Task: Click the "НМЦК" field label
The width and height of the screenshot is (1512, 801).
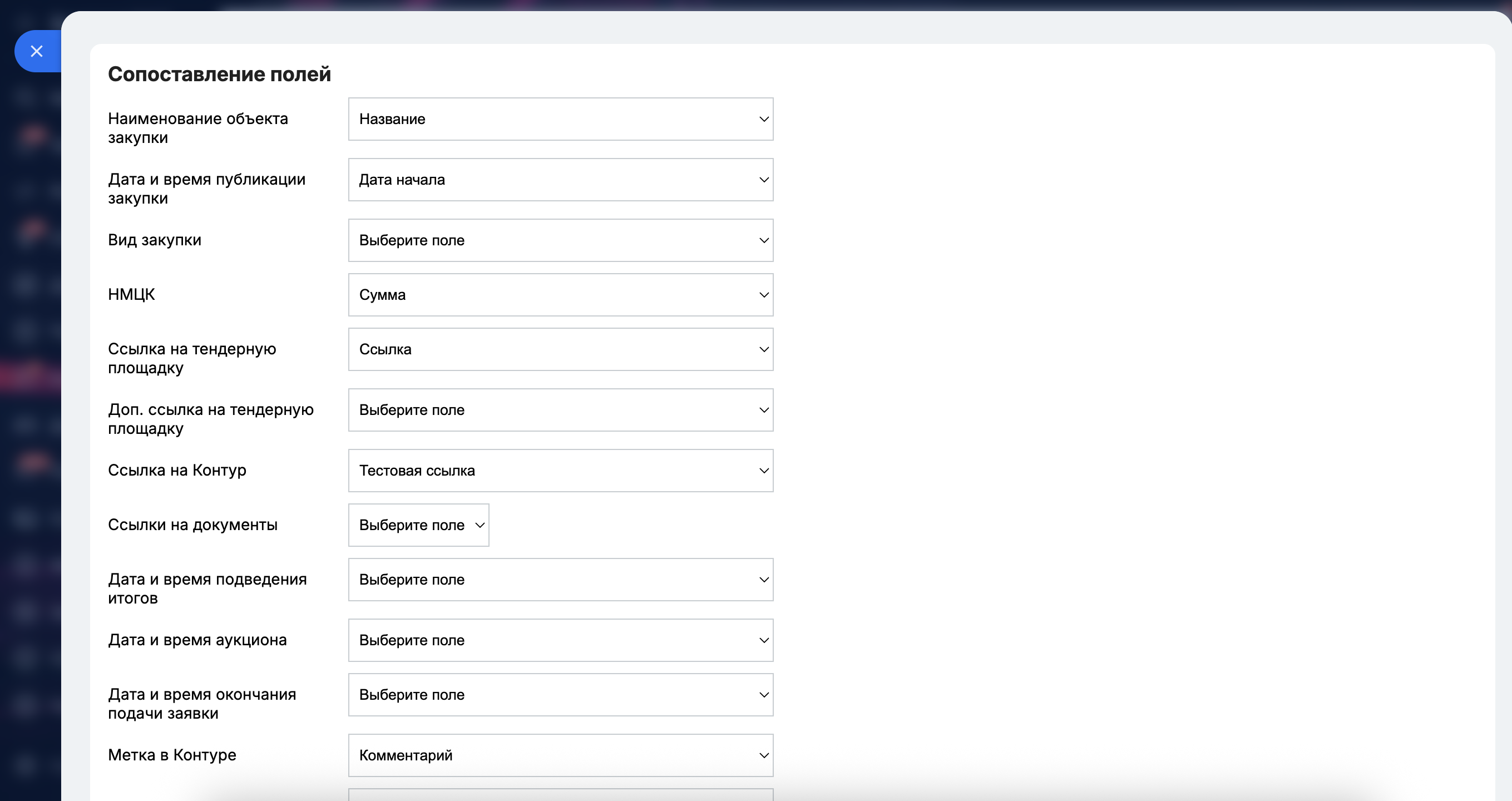Action: coord(131,295)
